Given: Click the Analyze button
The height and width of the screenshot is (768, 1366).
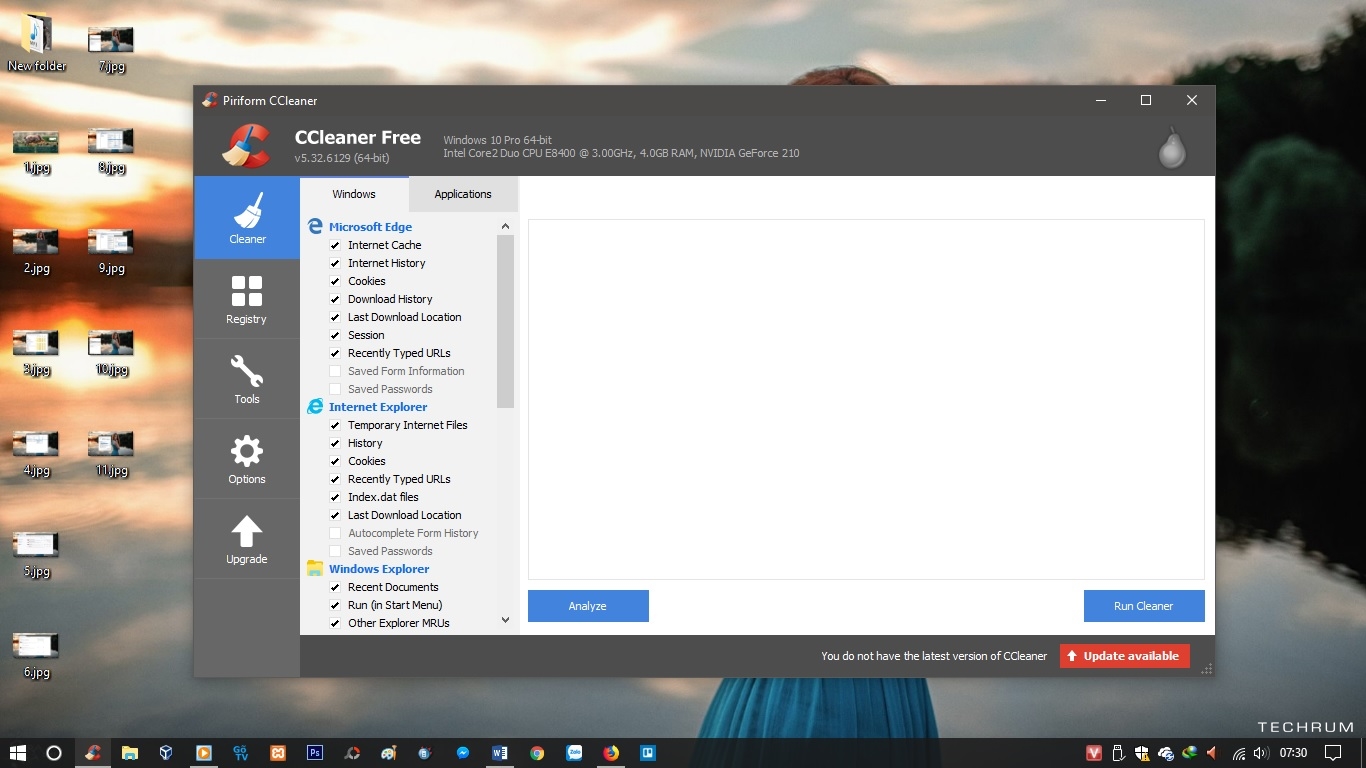Looking at the screenshot, I should 588,606.
